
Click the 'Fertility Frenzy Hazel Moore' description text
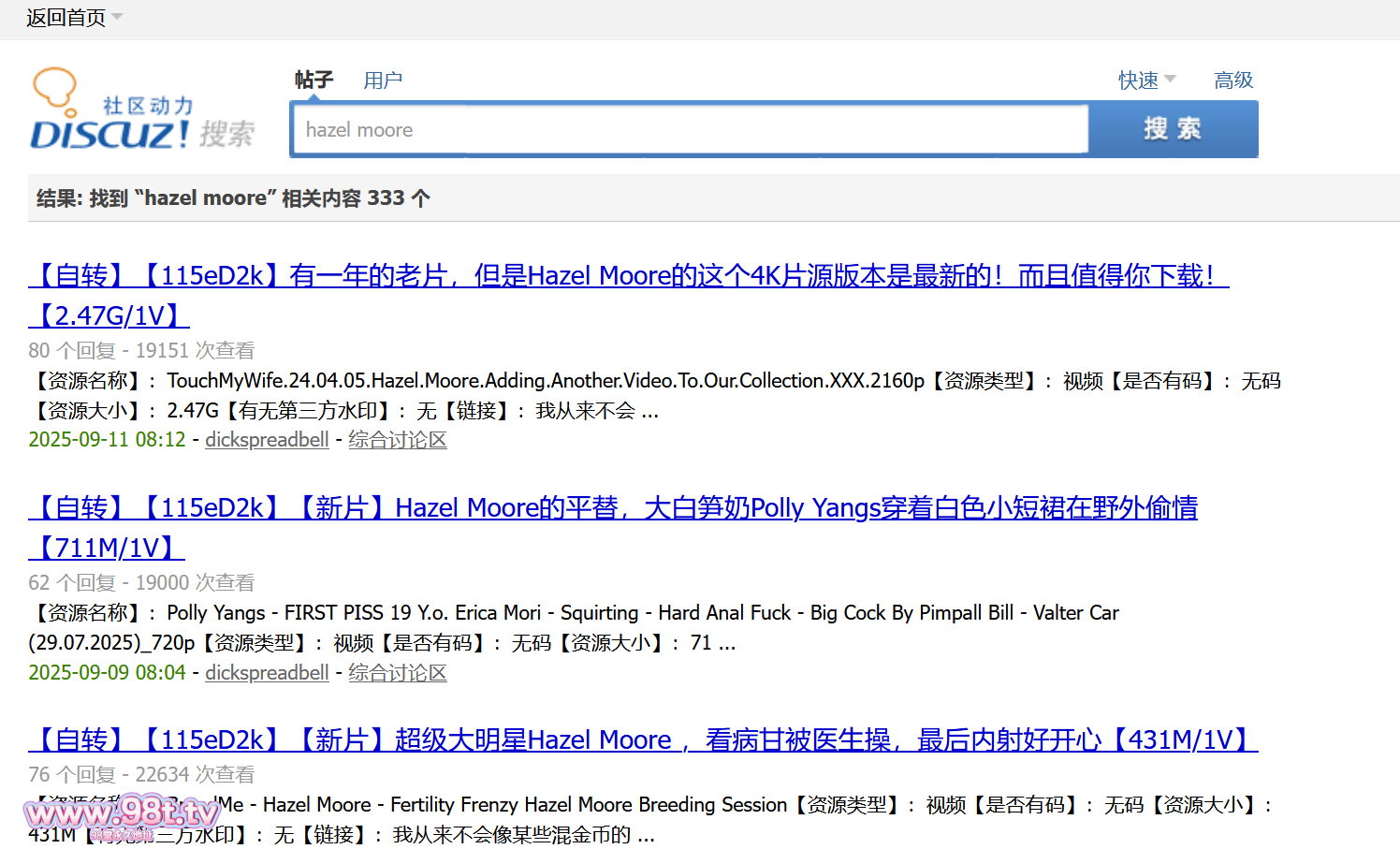[650, 819]
